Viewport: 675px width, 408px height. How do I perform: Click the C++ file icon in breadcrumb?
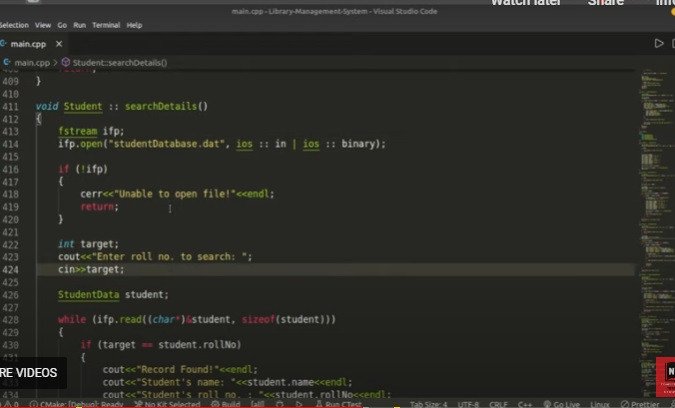(8, 62)
